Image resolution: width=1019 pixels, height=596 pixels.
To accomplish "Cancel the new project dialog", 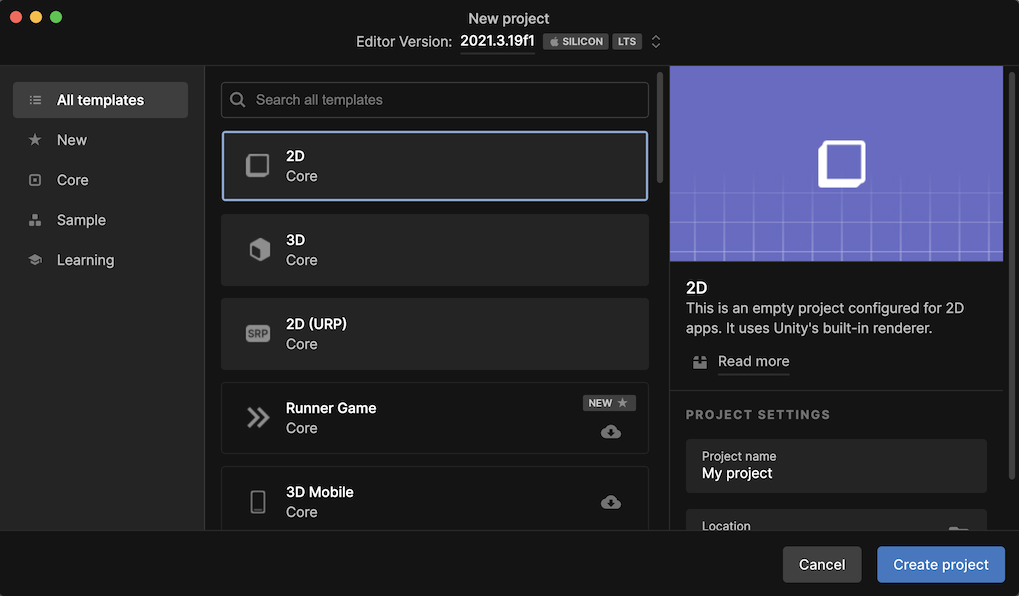I will 821,564.
